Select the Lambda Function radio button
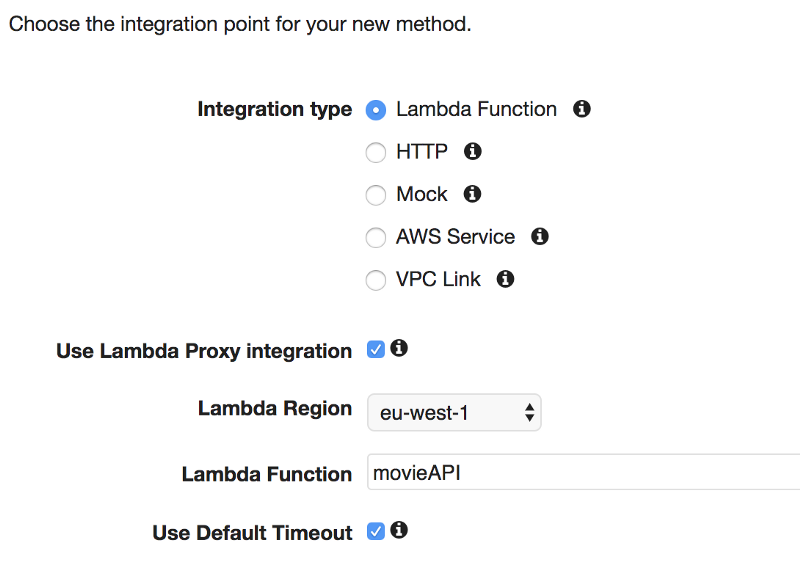 tap(376, 110)
